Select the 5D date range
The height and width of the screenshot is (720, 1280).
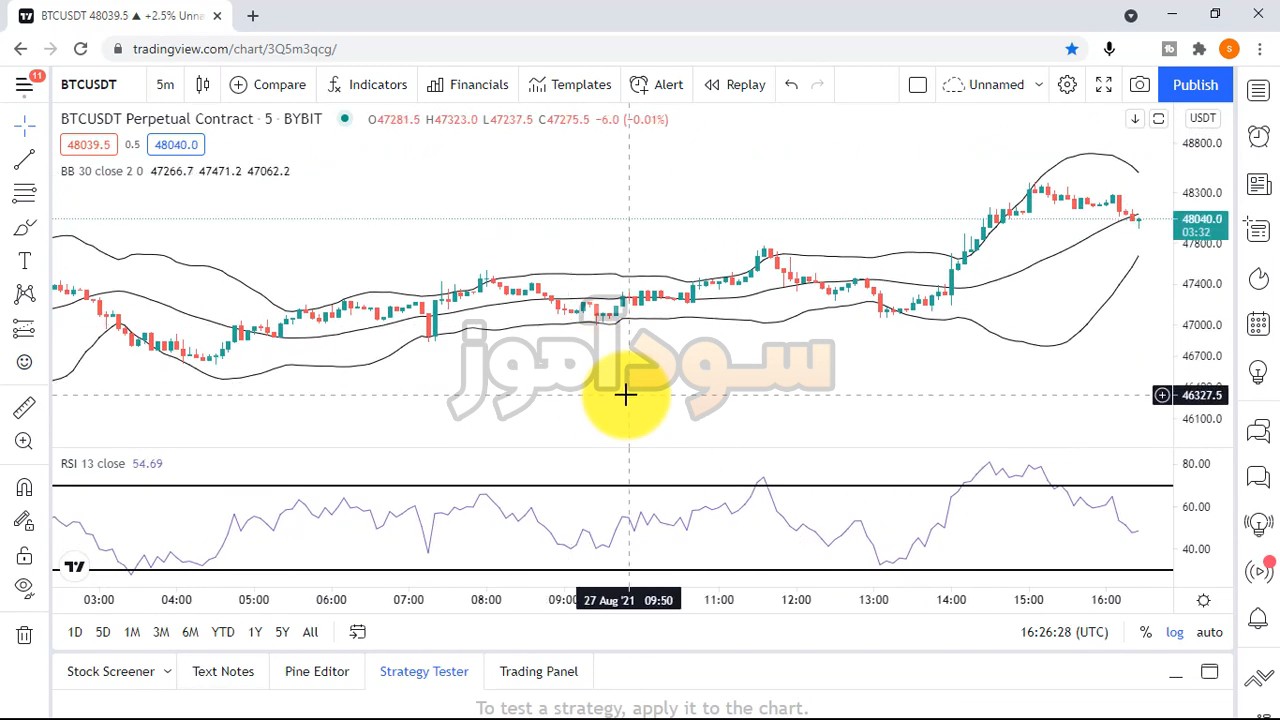(x=103, y=632)
